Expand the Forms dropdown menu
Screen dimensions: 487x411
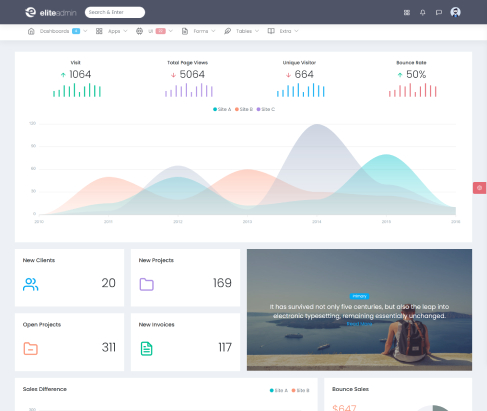pyautogui.click(x=199, y=31)
